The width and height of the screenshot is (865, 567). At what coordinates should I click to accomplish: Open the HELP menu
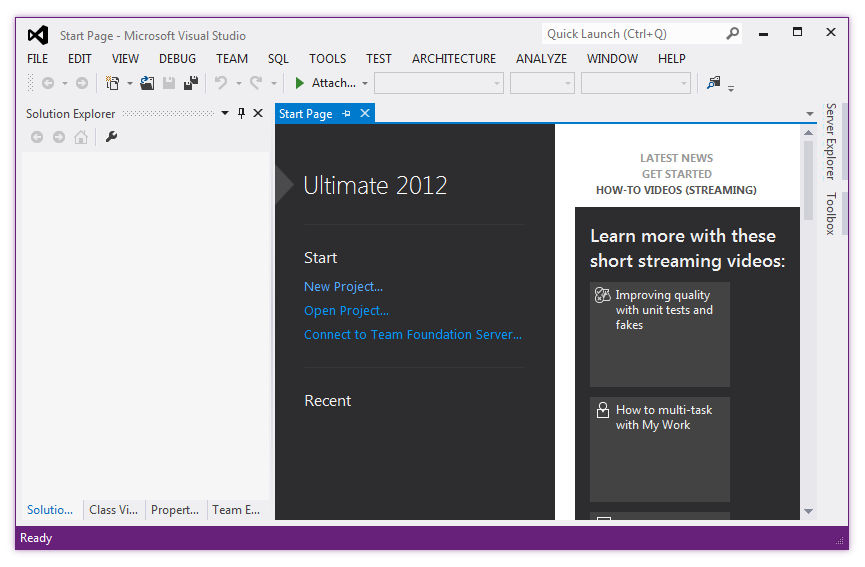[x=671, y=58]
